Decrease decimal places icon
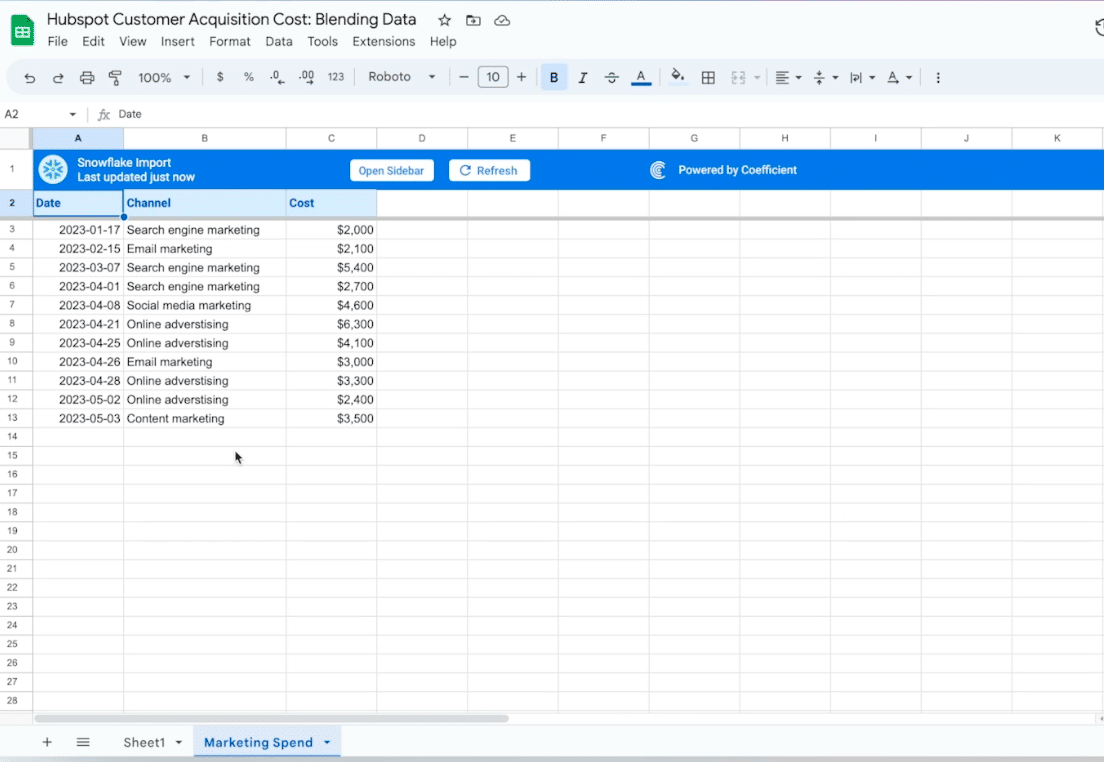The height and width of the screenshot is (762, 1104). tap(277, 77)
